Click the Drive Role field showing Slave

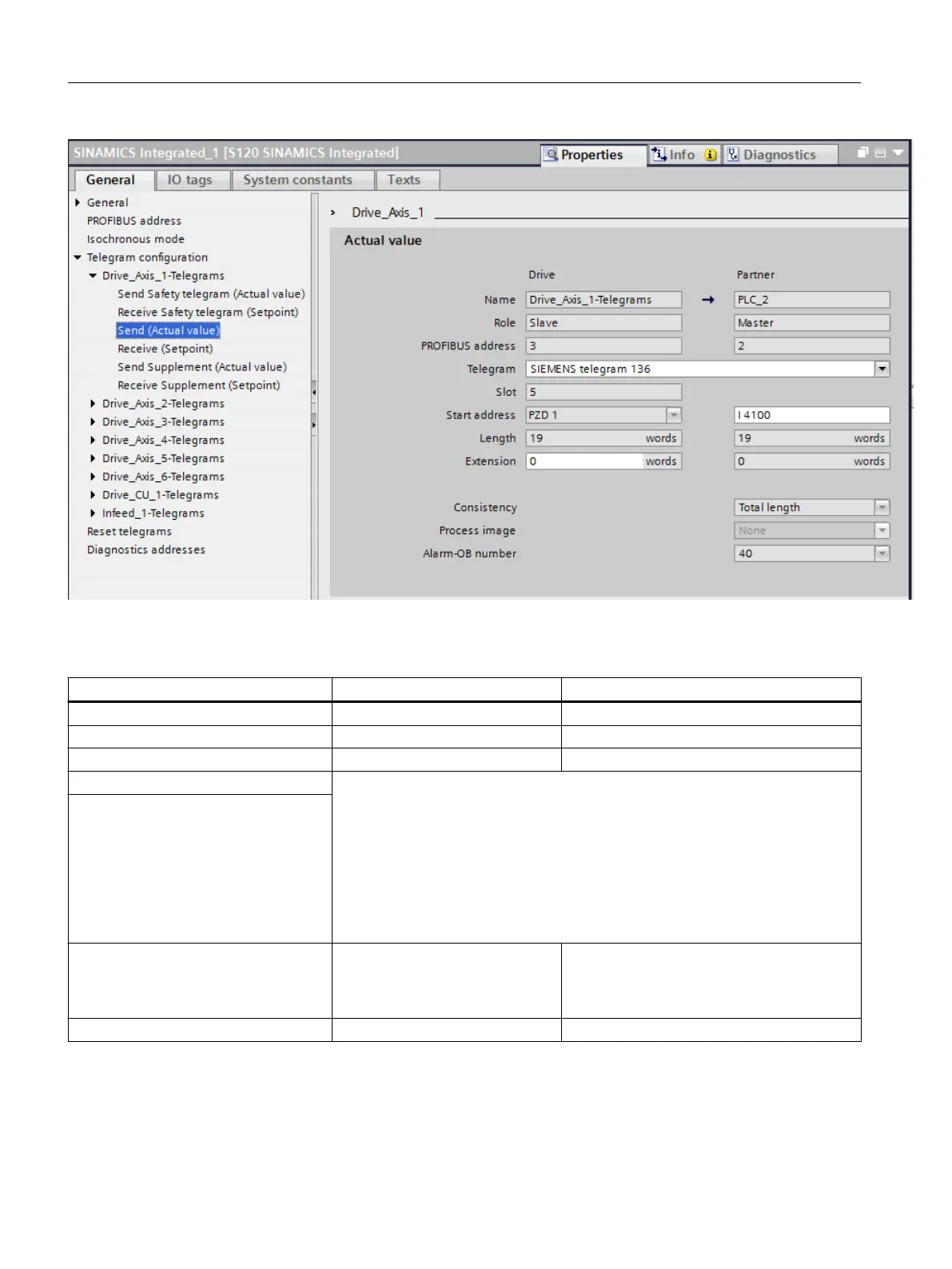(603, 323)
